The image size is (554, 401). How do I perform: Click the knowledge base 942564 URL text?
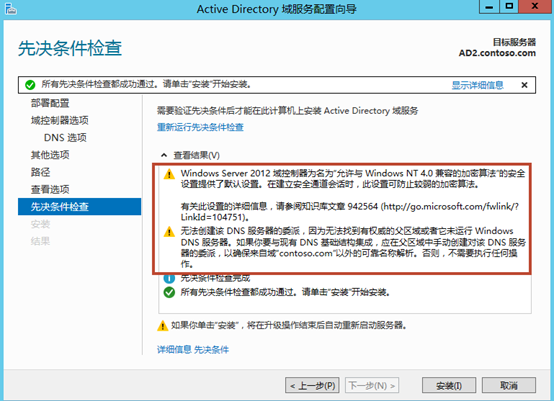350,212
